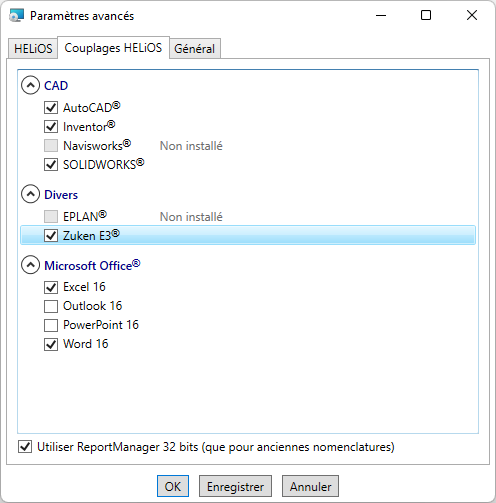The height and width of the screenshot is (503, 496).
Task: Toggle Utiliser ReportManager 32 bits option
Action: 25,447
